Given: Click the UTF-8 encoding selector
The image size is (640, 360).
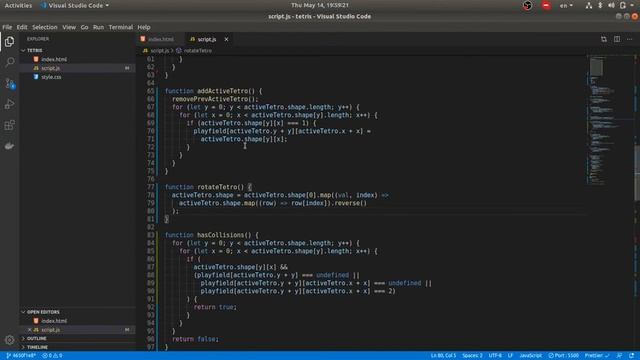Looking at the screenshot, I should pyautogui.click(x=495, y=356).
